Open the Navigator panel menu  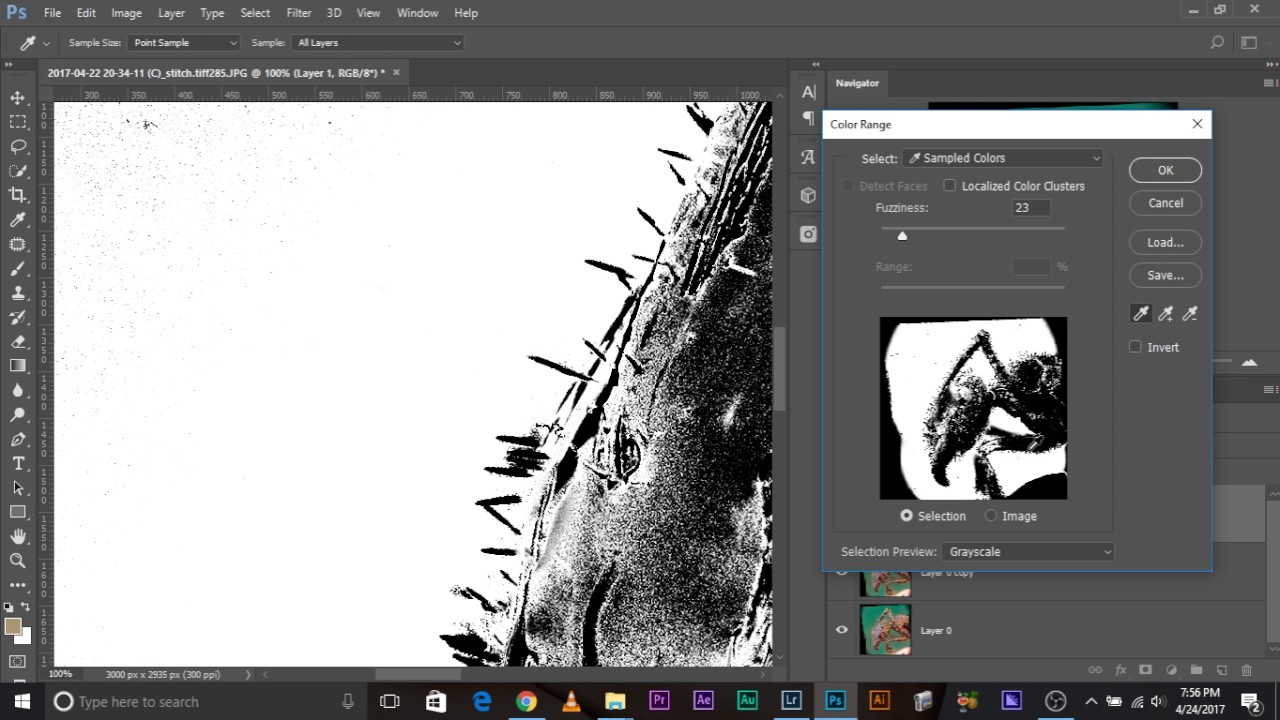[x=1269, y=83]
